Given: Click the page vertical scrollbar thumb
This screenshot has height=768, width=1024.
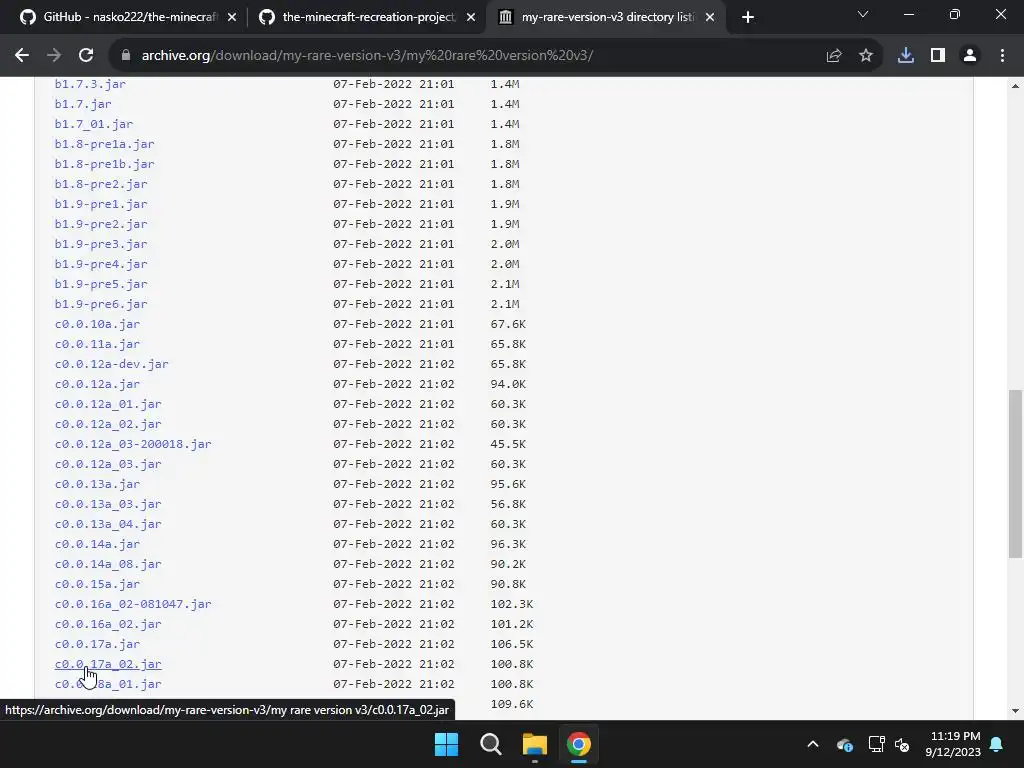Looking at the screenshot, I should click(x=1015, y=474).
